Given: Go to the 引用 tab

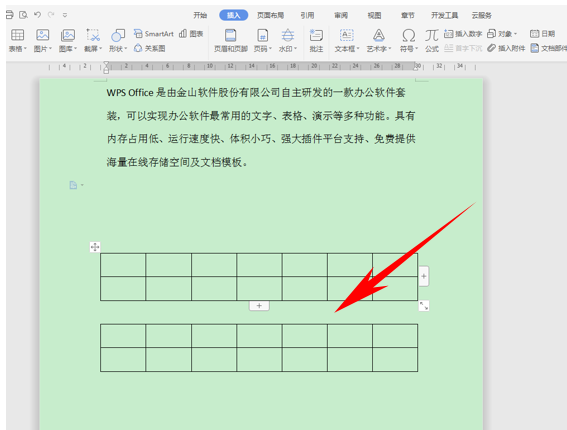Looking at the screenshot, I should coord(307,15).
